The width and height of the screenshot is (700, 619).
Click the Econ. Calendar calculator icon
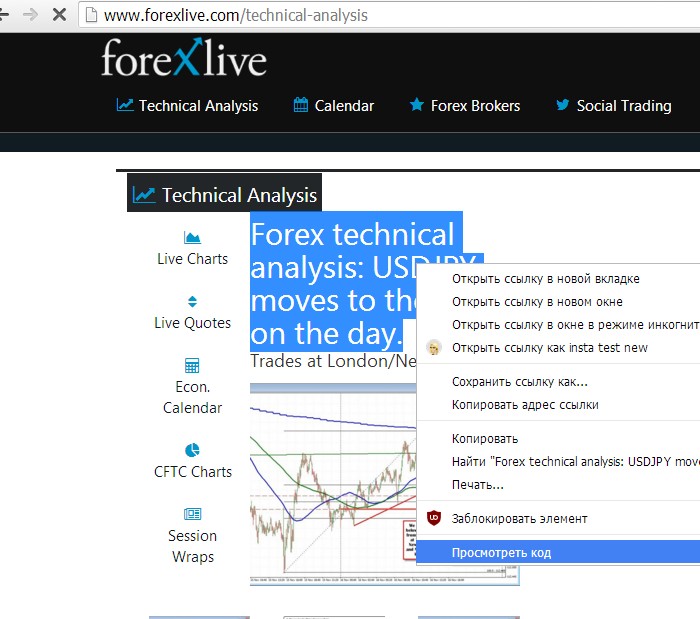[192, 366]
